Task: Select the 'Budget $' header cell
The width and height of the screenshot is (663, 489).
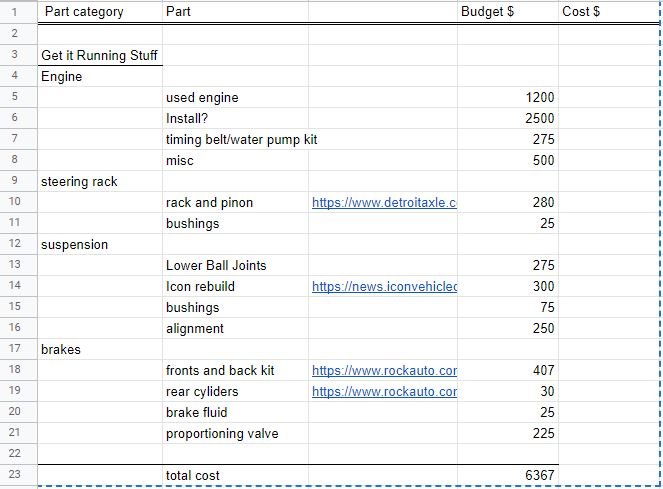Action: coord(508,12)
